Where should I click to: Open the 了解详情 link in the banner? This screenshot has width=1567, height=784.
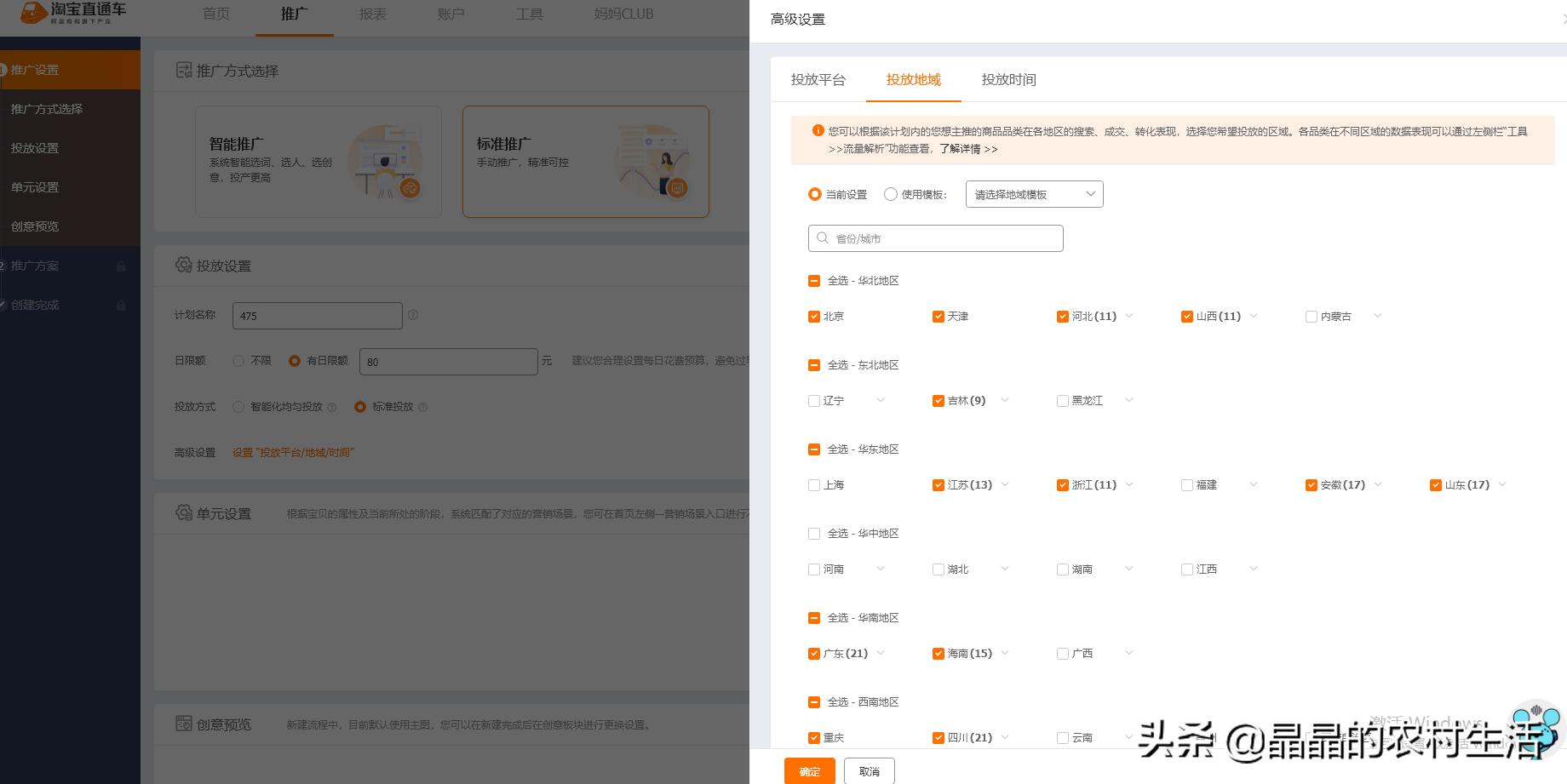pos(962,148)
